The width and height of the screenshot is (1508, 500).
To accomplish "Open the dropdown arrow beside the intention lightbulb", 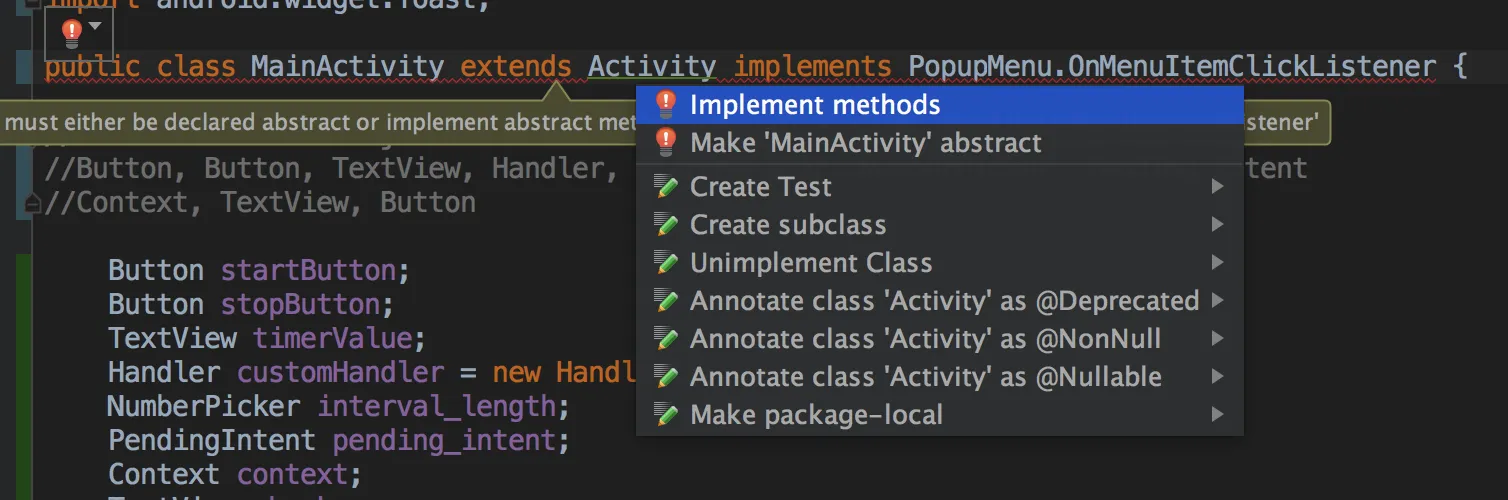I will point(95,26).
